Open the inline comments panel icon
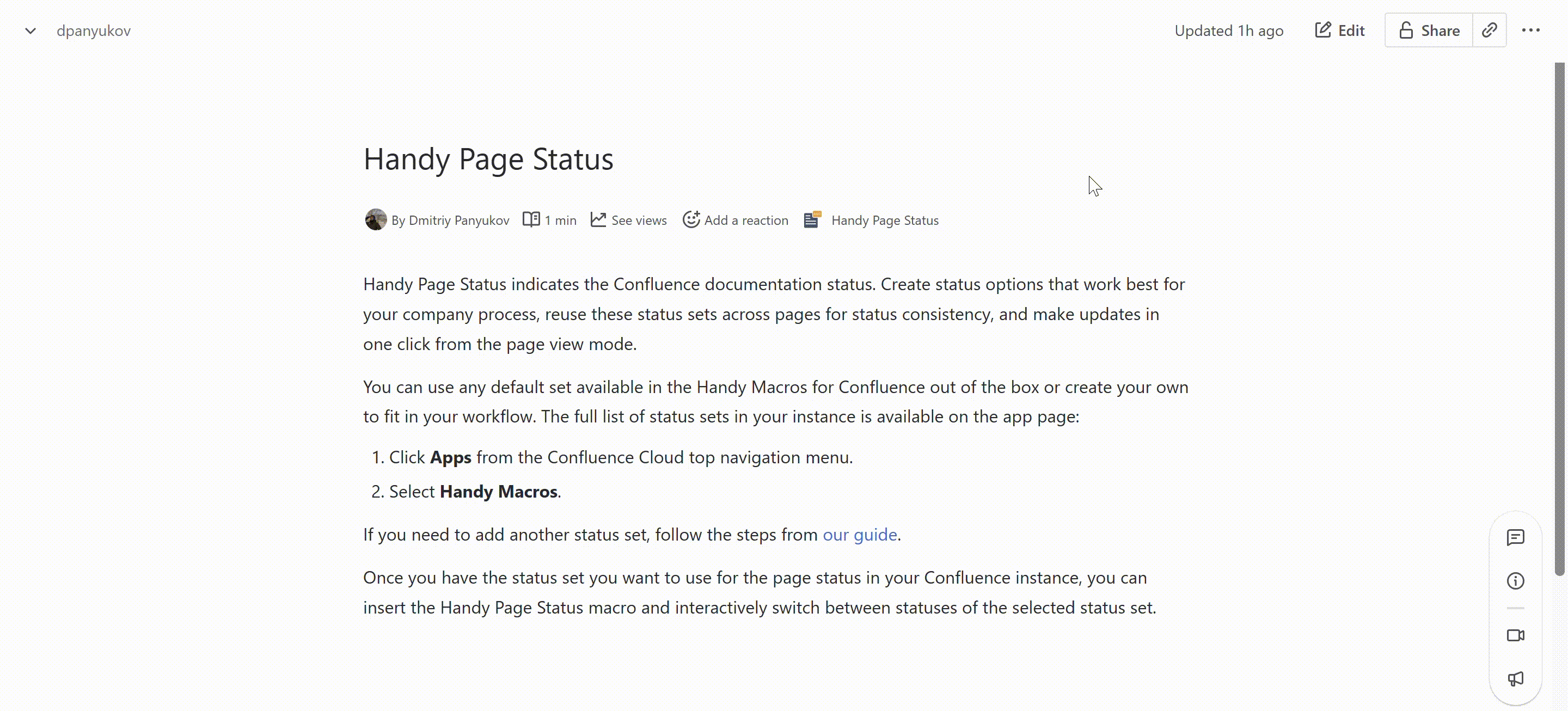The height and width of the screenshot is (711, 1568). [x=1515, y=537]
